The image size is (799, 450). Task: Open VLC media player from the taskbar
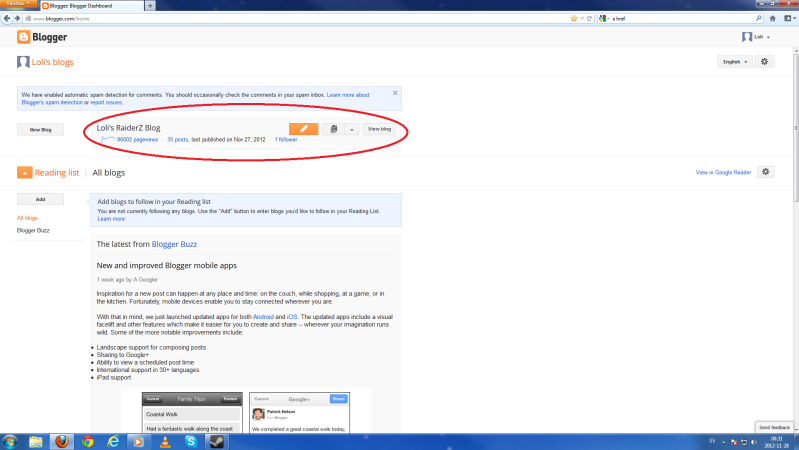coord(165,442)
